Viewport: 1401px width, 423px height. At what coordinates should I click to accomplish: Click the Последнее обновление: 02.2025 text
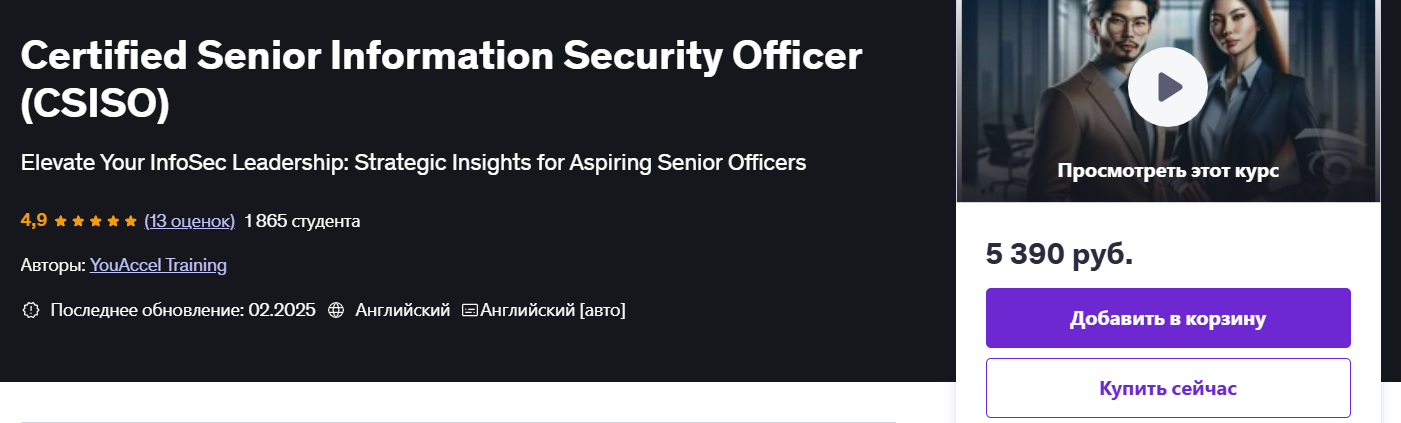[183, 310]
